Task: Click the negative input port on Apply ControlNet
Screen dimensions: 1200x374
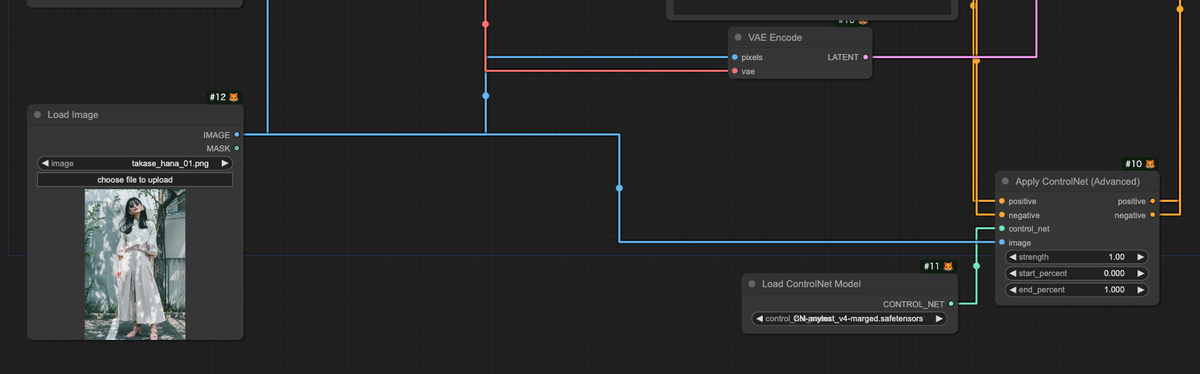Action: point(1002,215)
